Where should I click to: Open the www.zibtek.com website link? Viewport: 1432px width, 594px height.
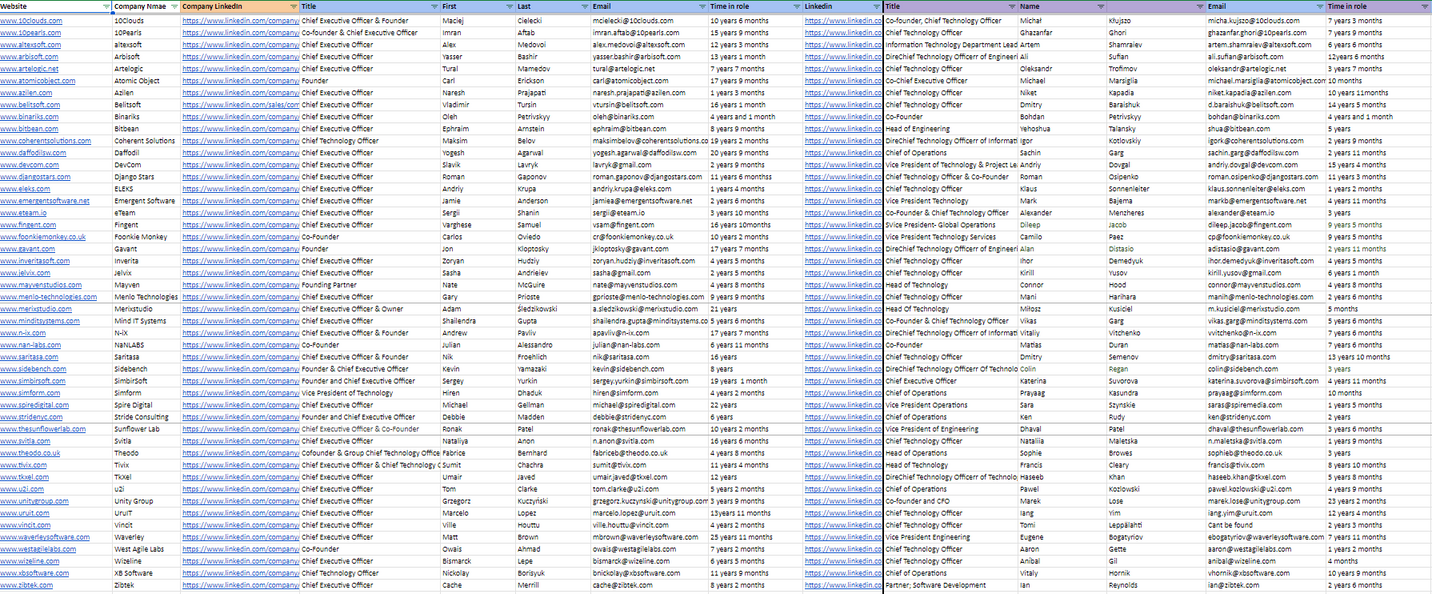point(26,585)
